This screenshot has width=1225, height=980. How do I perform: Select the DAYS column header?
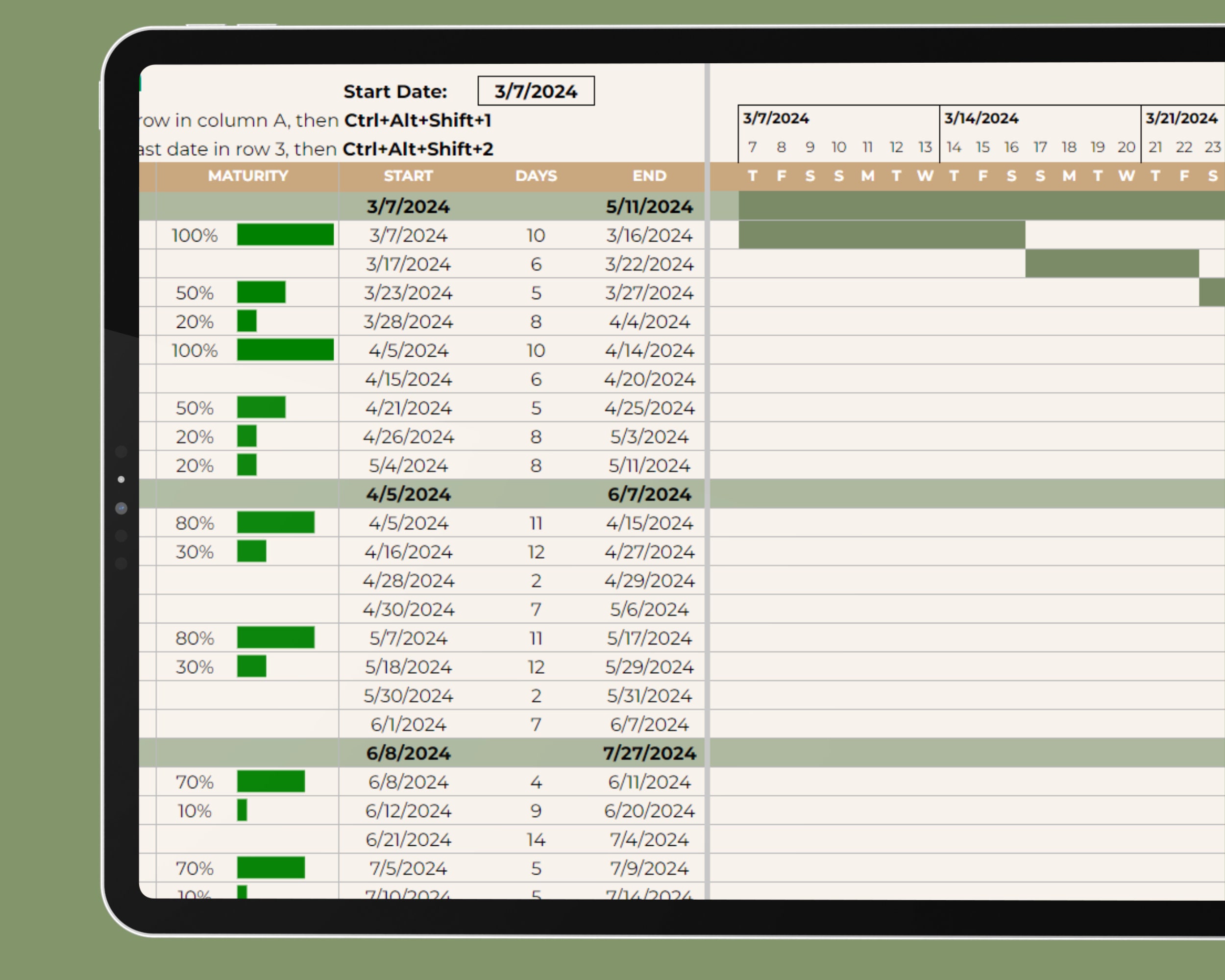coord(535,176)
